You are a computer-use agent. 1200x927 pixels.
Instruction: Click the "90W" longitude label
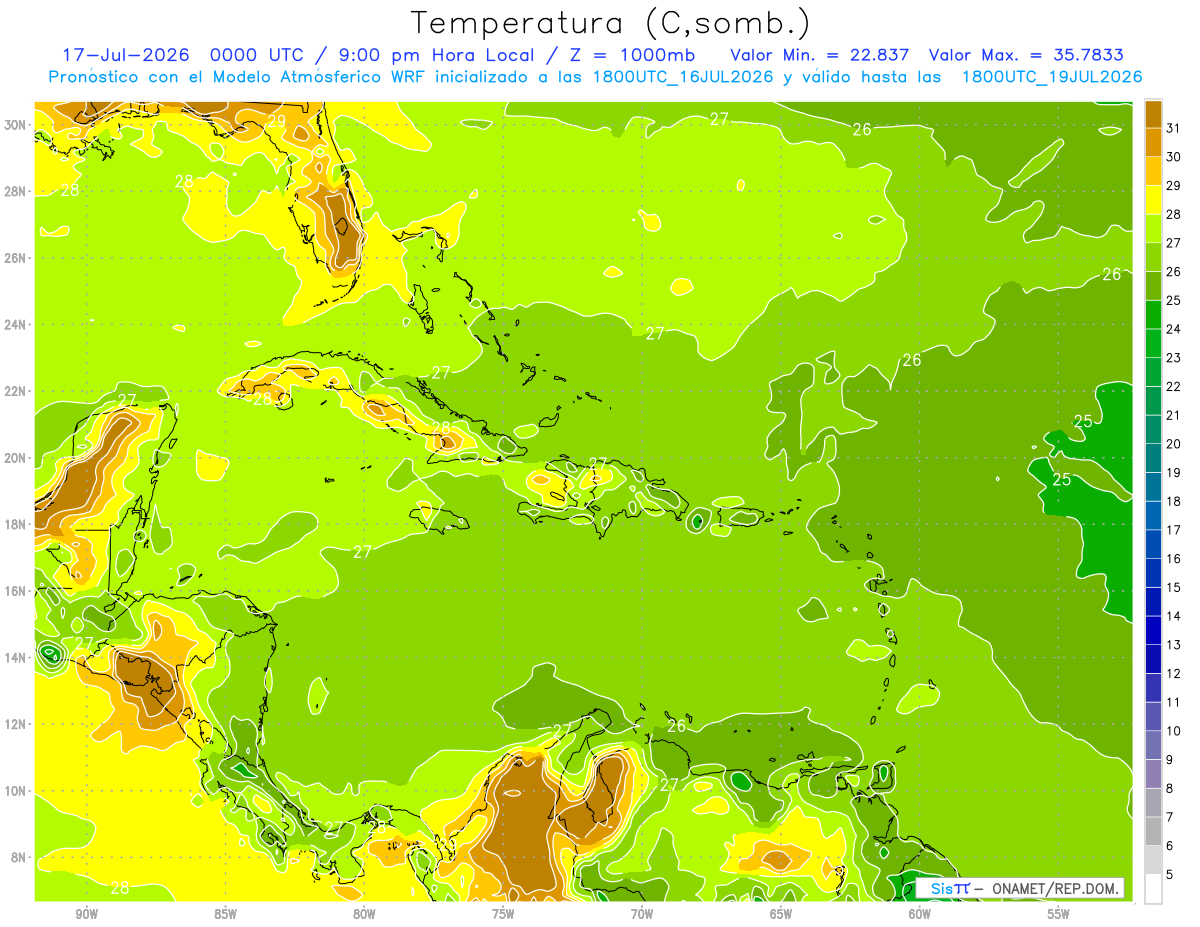(87, 914)
